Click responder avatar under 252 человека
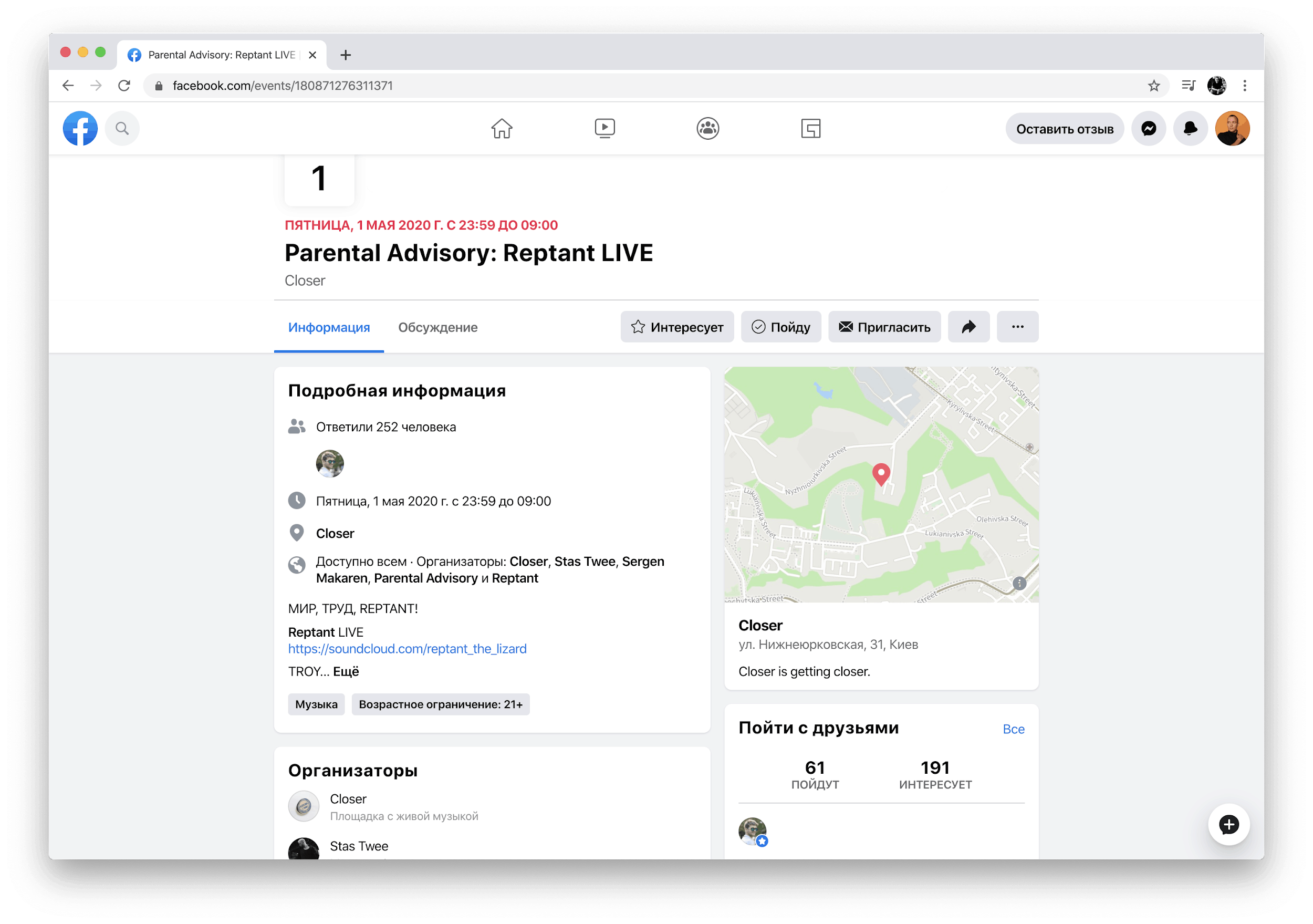1313x924 pixels. [330, 463]
